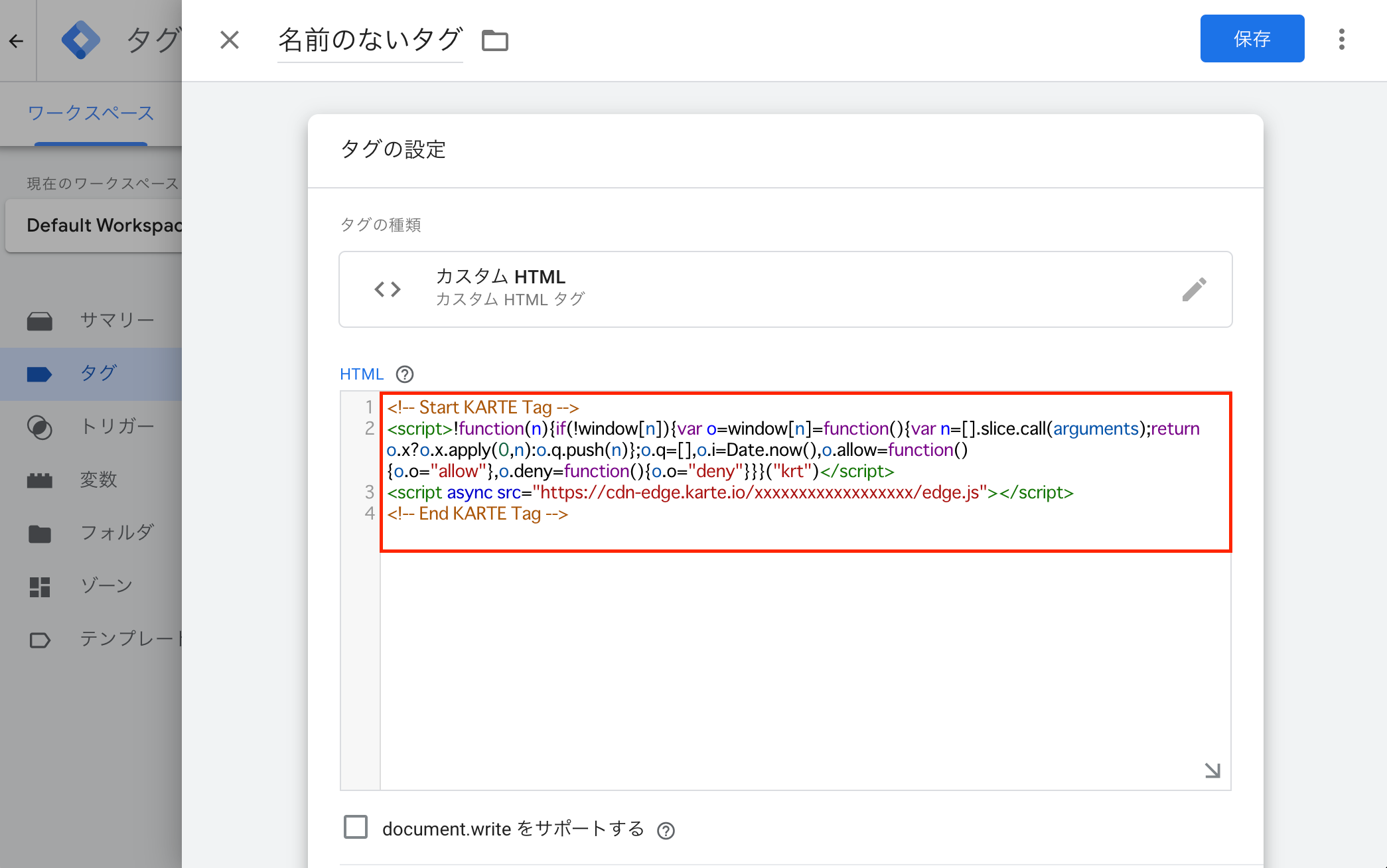Select タグ in the sidebar

pos(91,374)
